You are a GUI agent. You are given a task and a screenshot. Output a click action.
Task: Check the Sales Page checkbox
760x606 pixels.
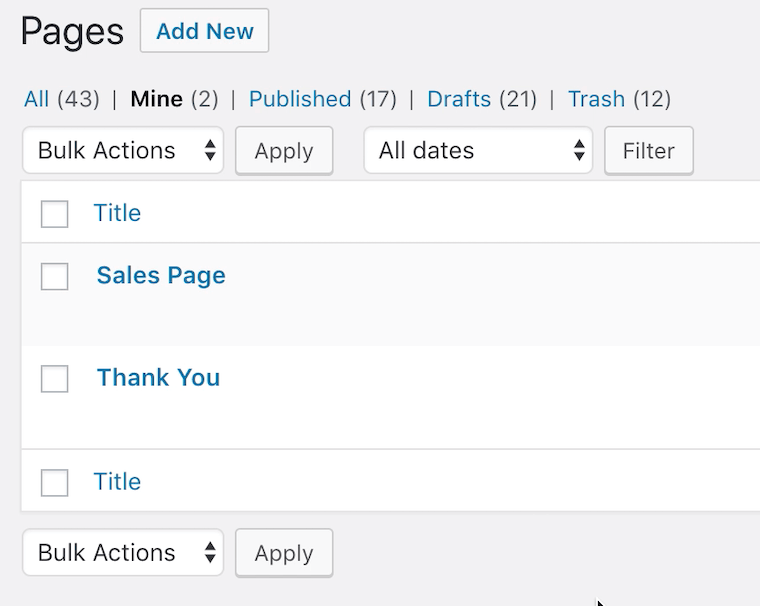pos(55,277)
